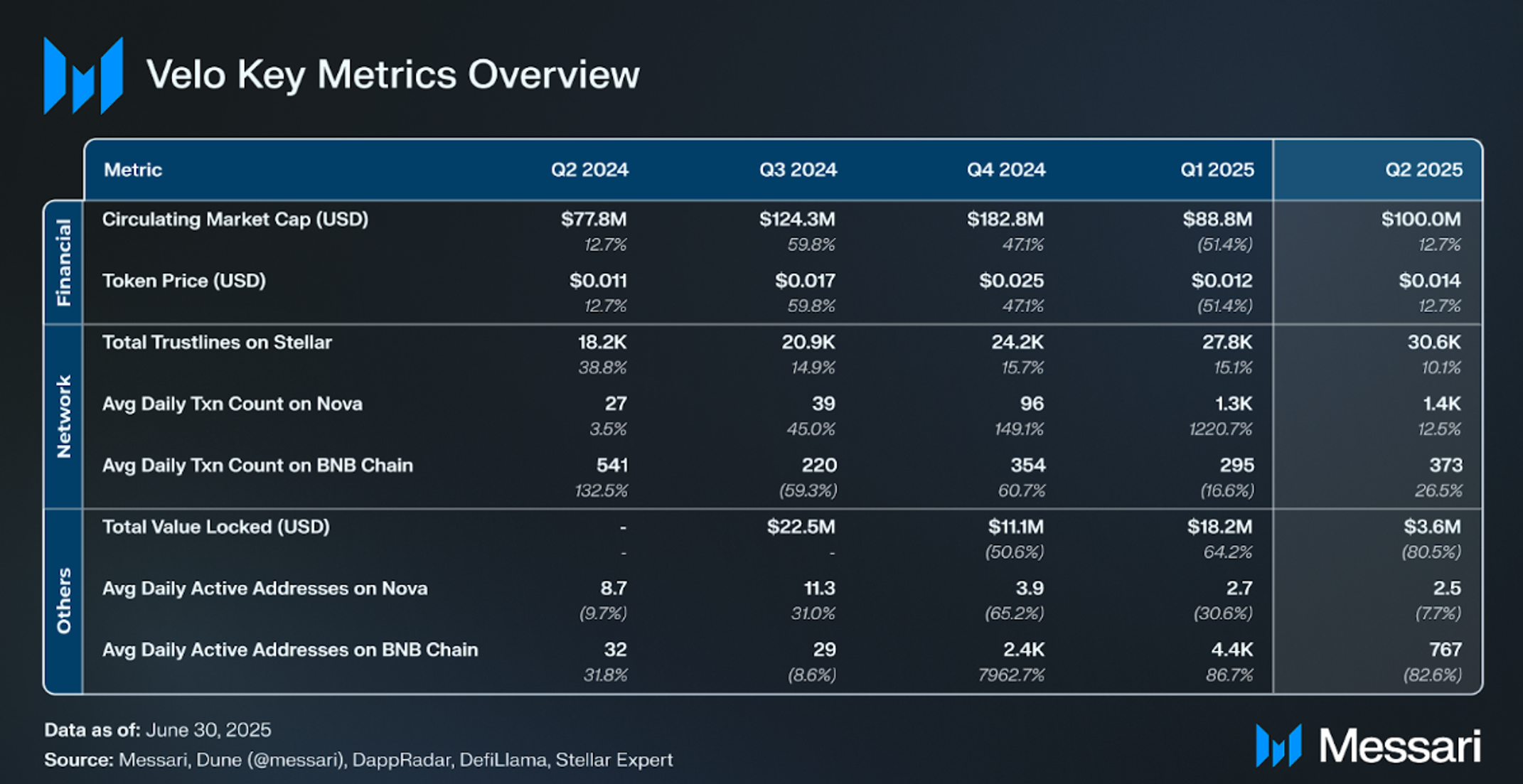Click the Messari wordmark text at bottom right
1523x784 pixels.
[1399, 746]
